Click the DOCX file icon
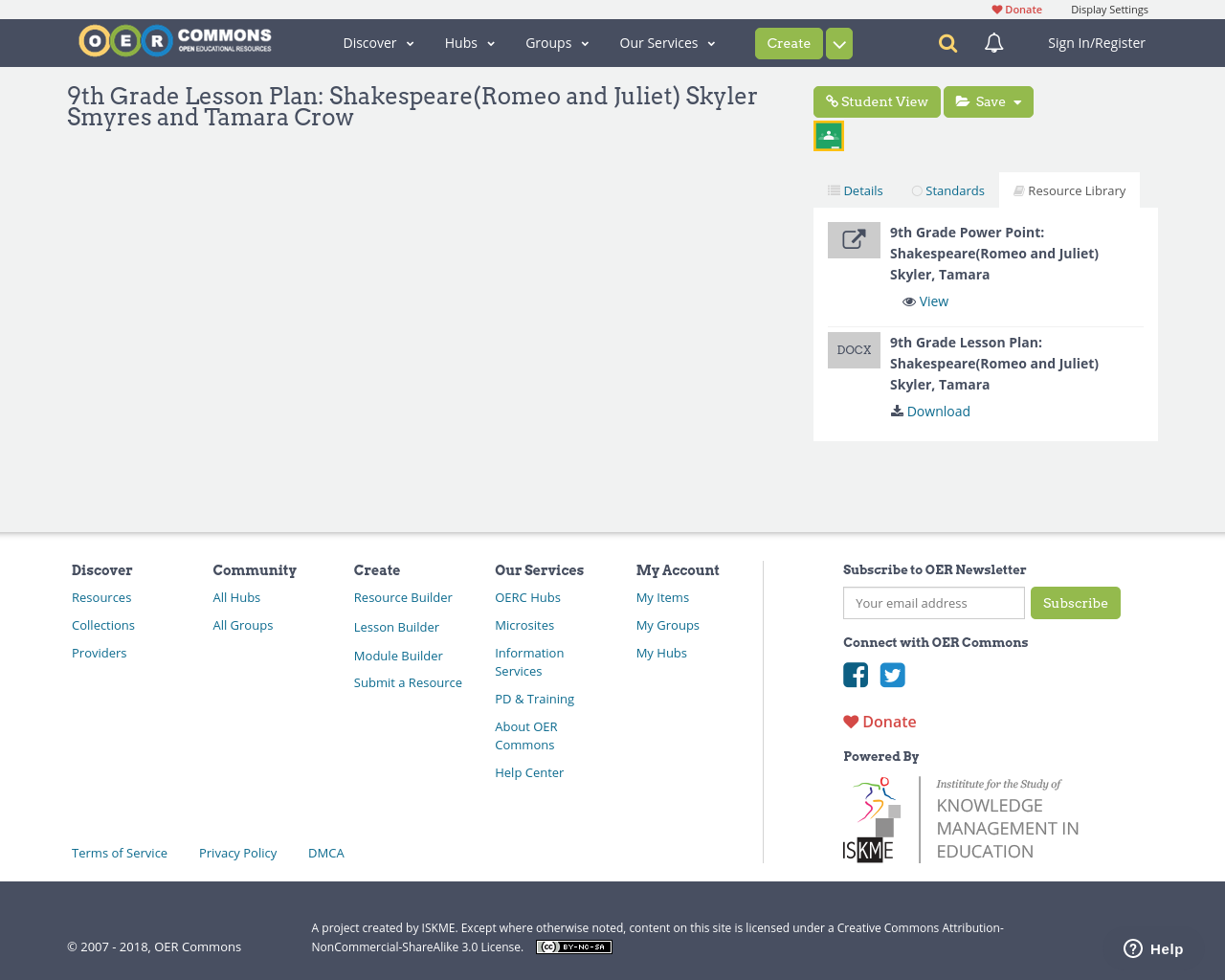Image resolution: width=1225 pixels, height=980 pixels. [854, 350]
